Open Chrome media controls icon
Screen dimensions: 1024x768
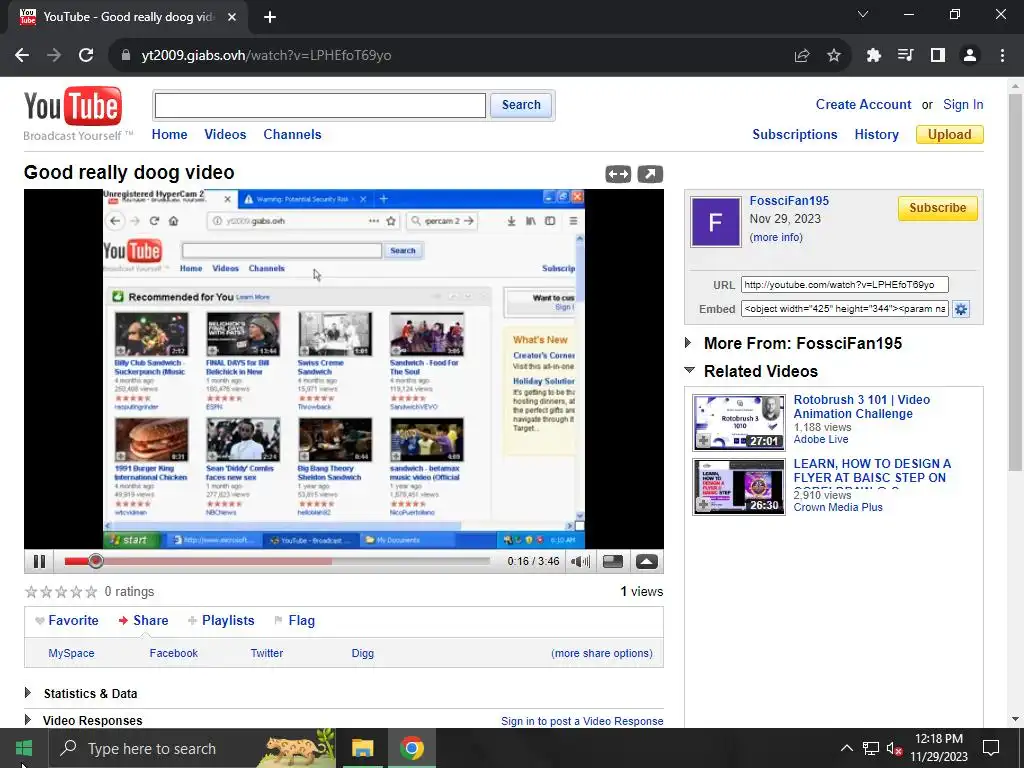point(906,56)
